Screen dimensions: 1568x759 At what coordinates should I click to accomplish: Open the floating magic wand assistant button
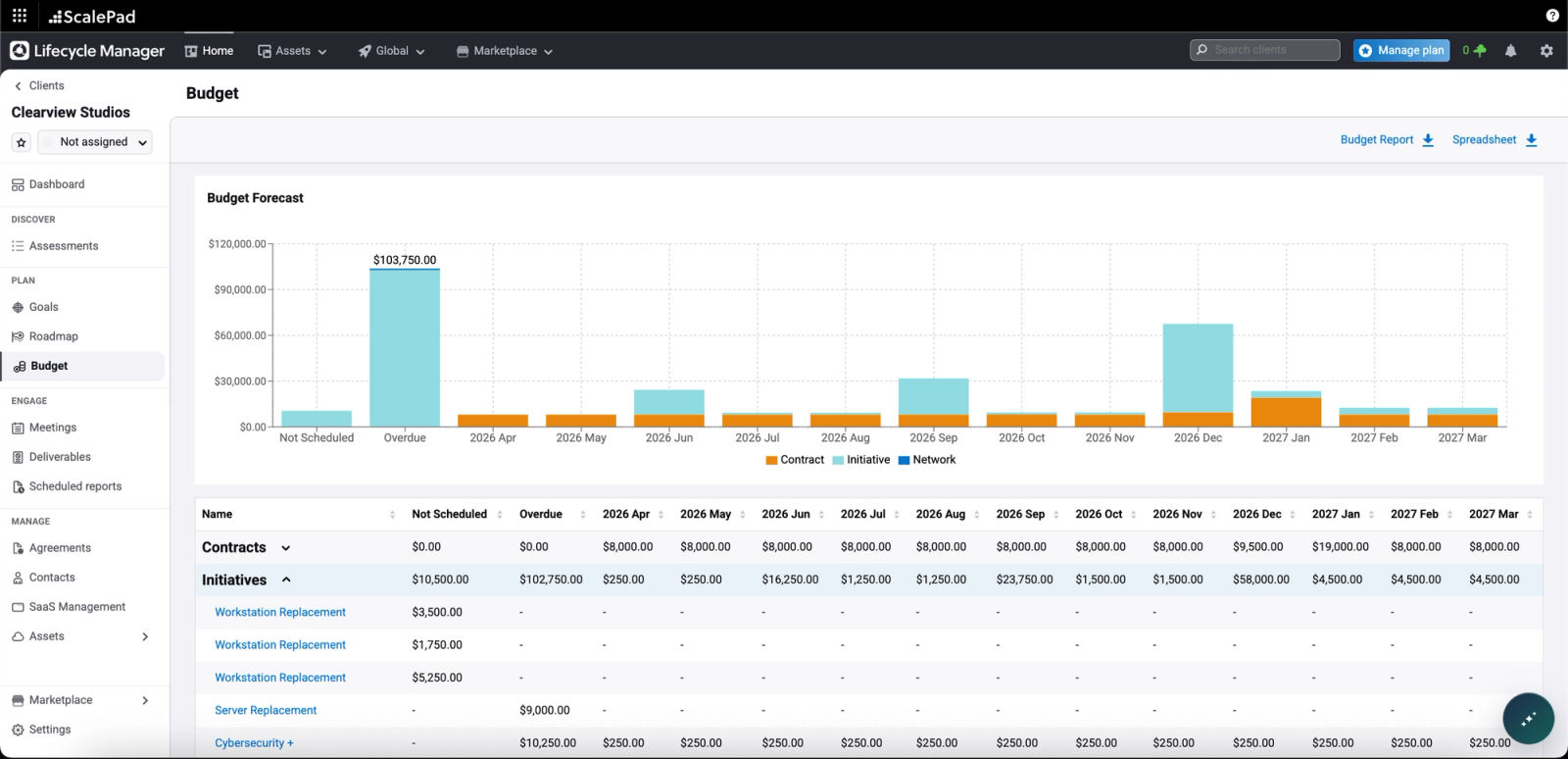point(1529,719)
